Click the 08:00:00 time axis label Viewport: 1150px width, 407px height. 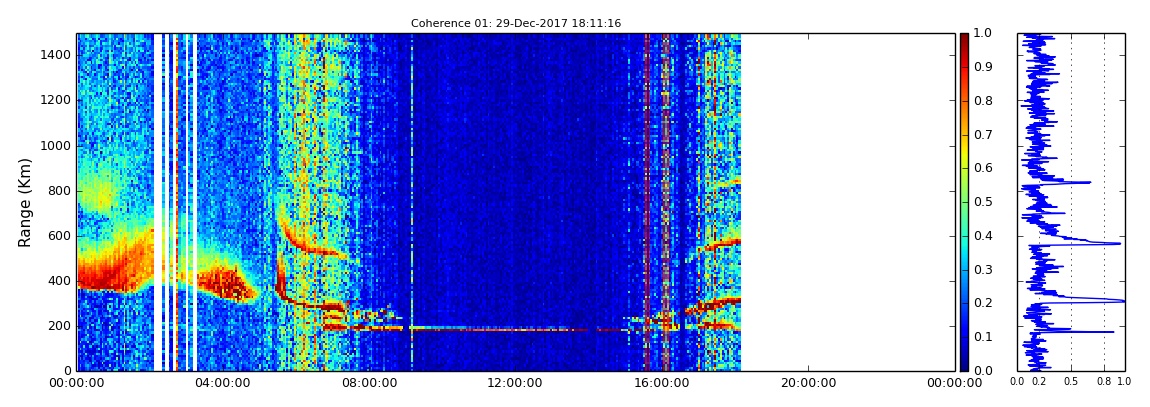click(370, 383)
